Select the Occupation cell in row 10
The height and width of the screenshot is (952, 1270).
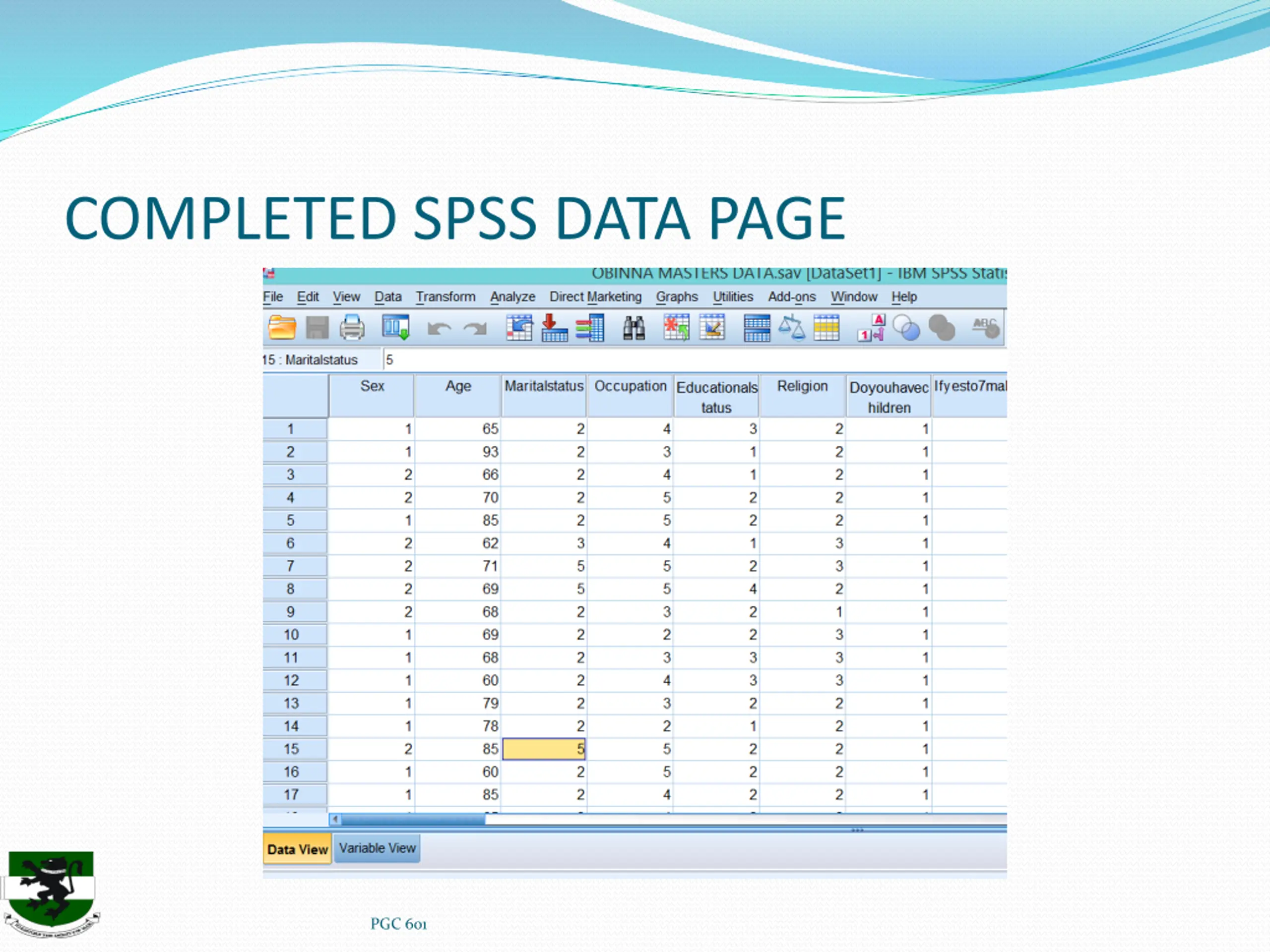pyautogui.click(x=630, y=635)
